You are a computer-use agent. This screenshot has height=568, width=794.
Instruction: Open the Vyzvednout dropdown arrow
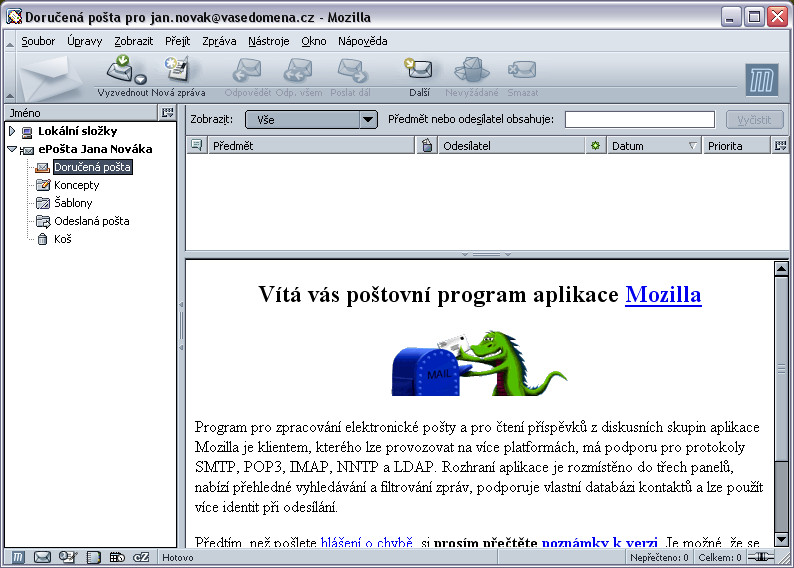pos(141,79)
